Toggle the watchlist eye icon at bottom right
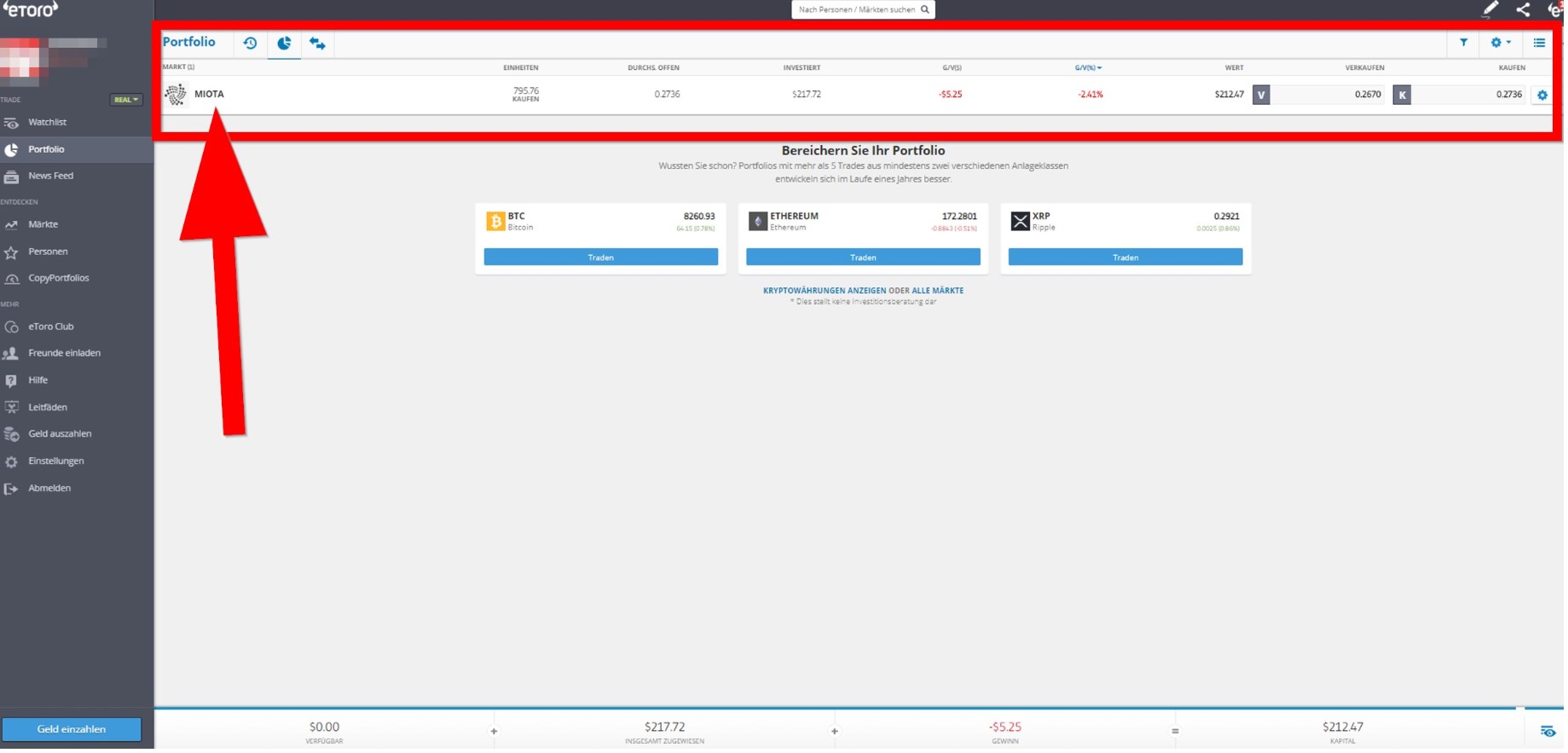1568x753 pixels. click(x=1548, y=731)
